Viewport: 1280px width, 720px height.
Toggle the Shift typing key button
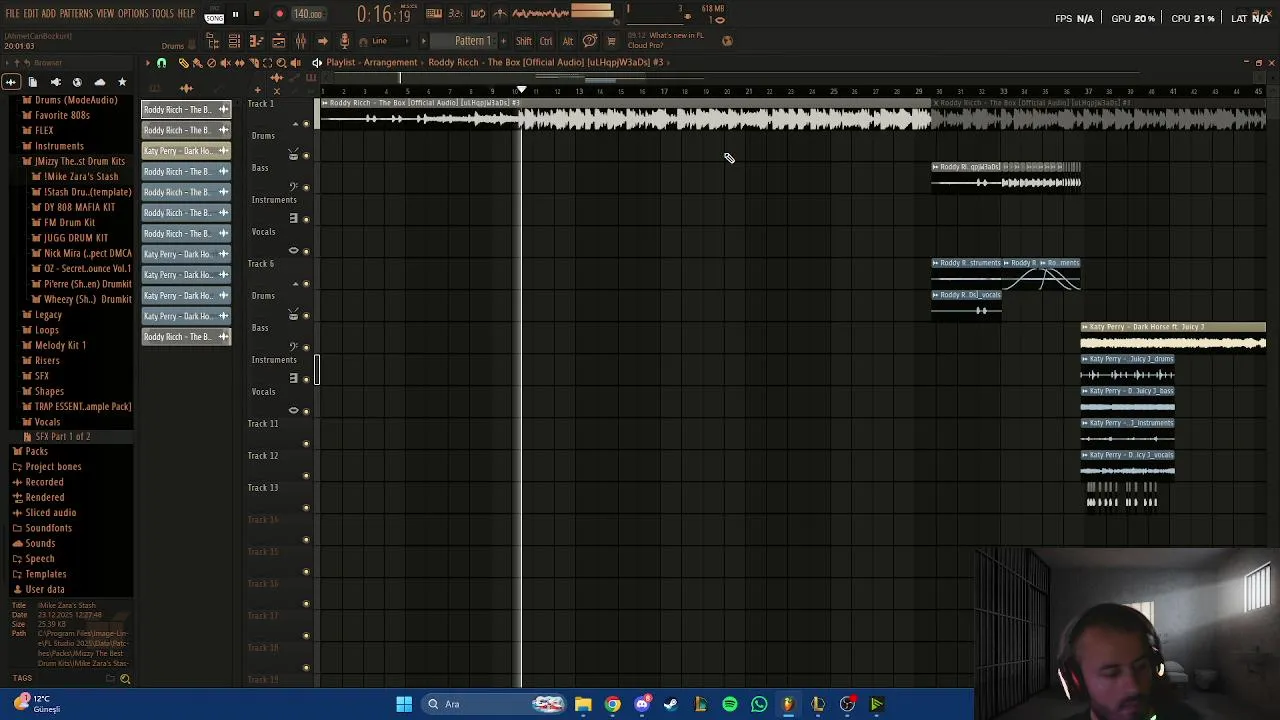[523, 41]
